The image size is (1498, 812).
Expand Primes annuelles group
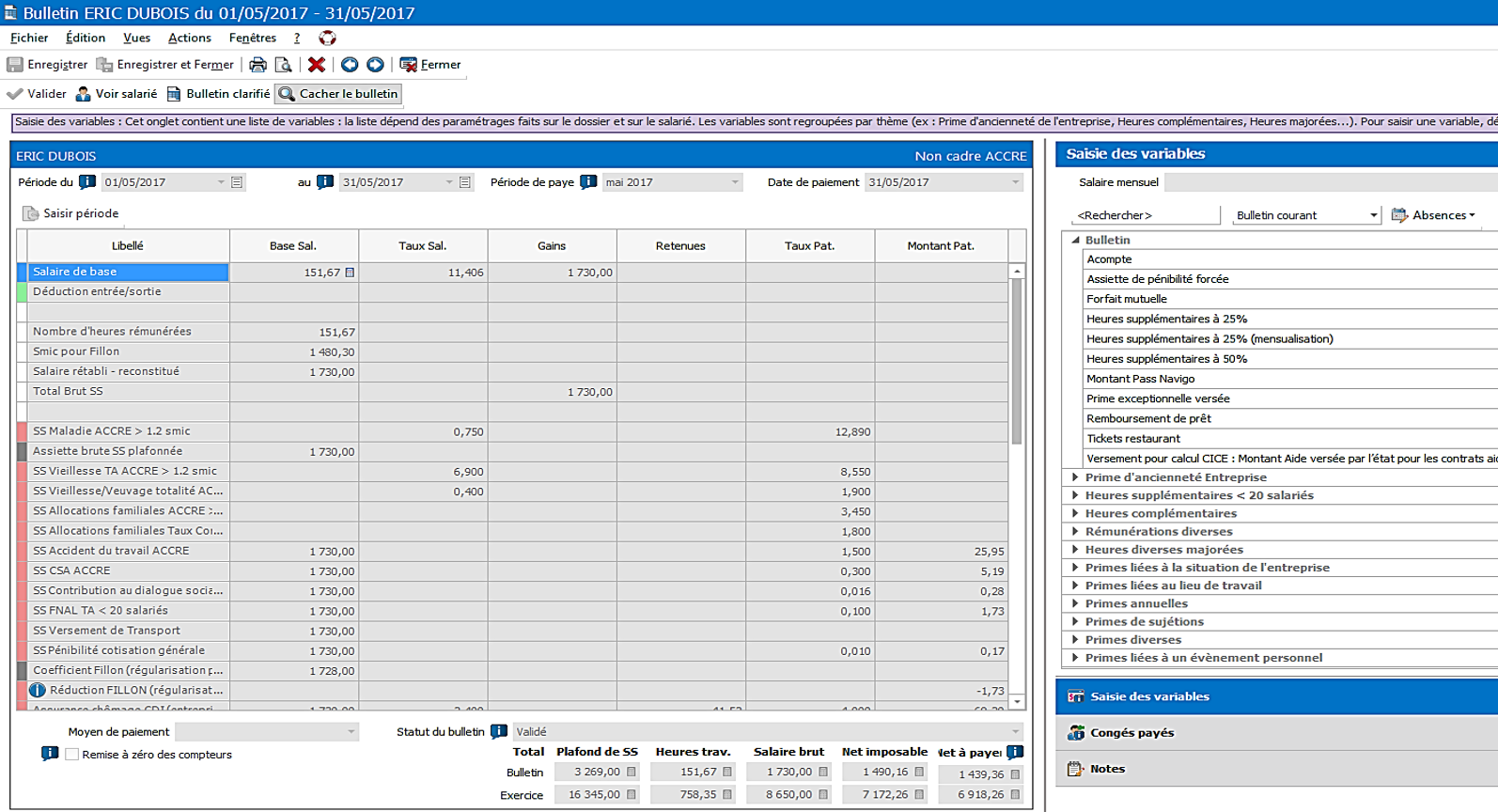pos(1075,603)
